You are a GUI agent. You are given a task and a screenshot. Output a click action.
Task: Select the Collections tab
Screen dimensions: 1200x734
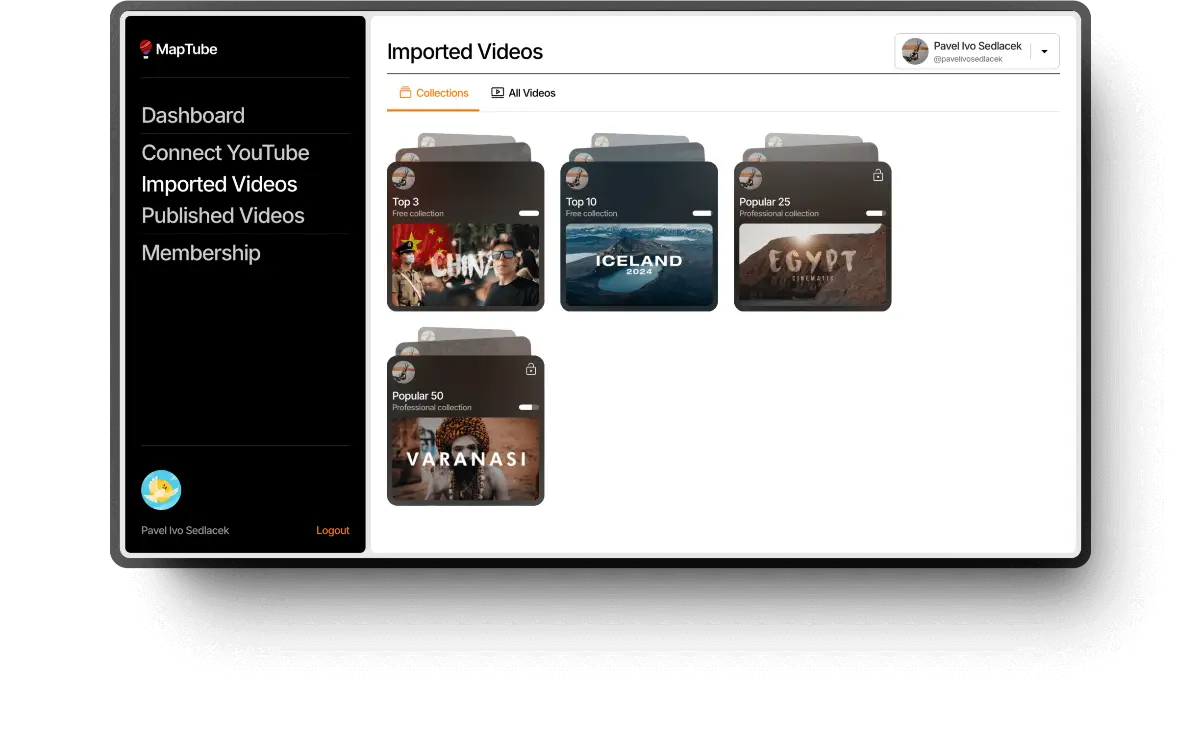[x=433, y=92]
